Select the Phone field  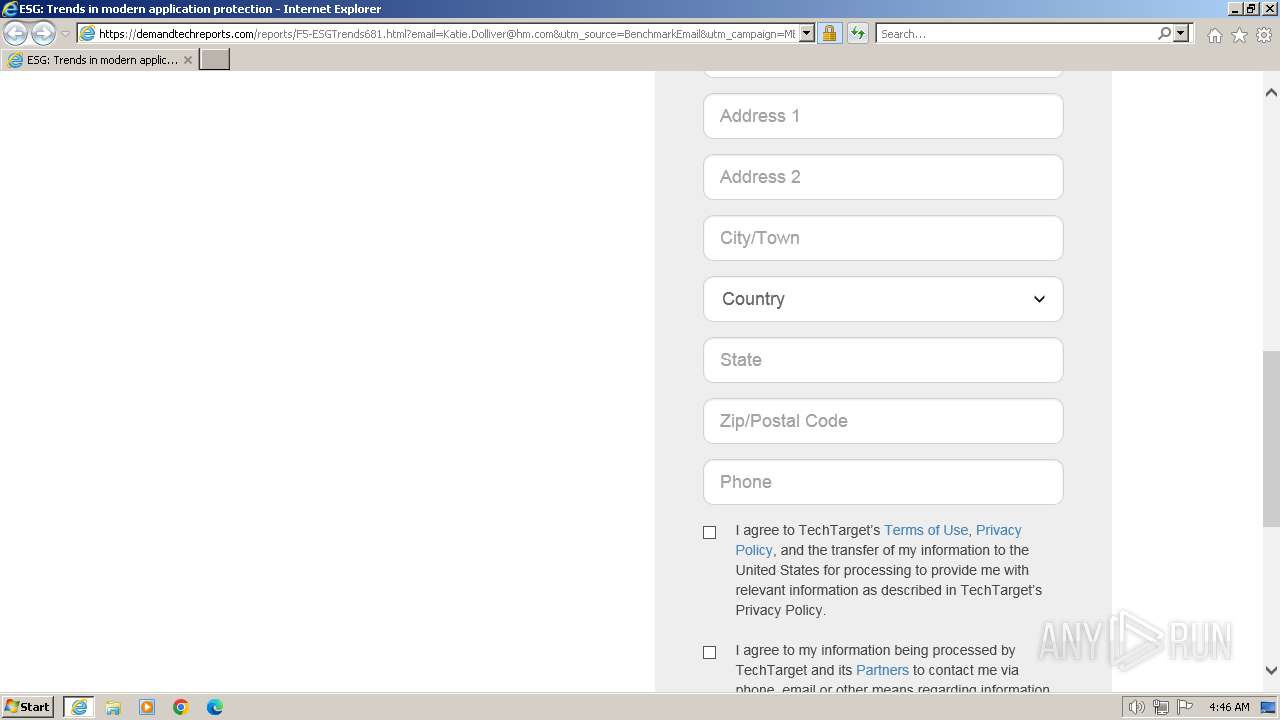[883, 482]
